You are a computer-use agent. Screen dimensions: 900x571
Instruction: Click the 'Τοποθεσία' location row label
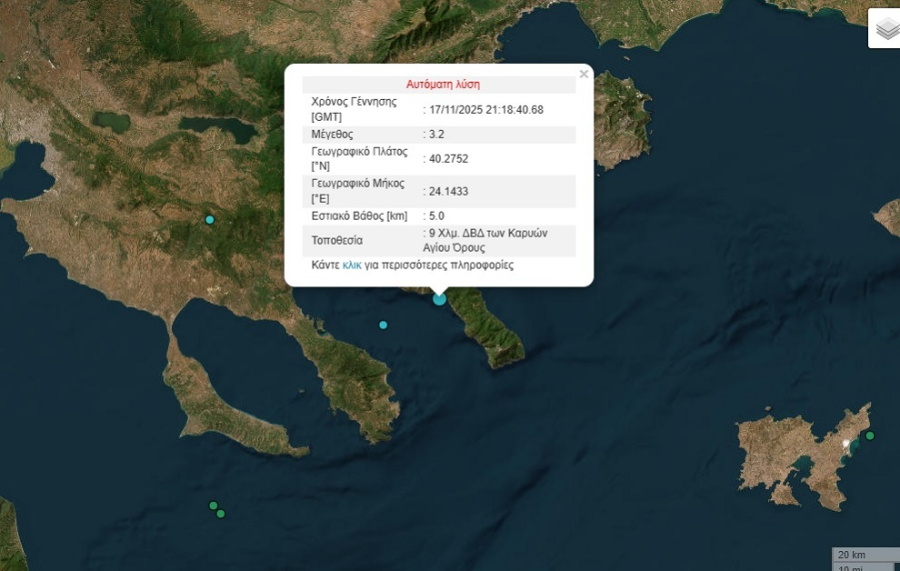[x=337, y=240]
